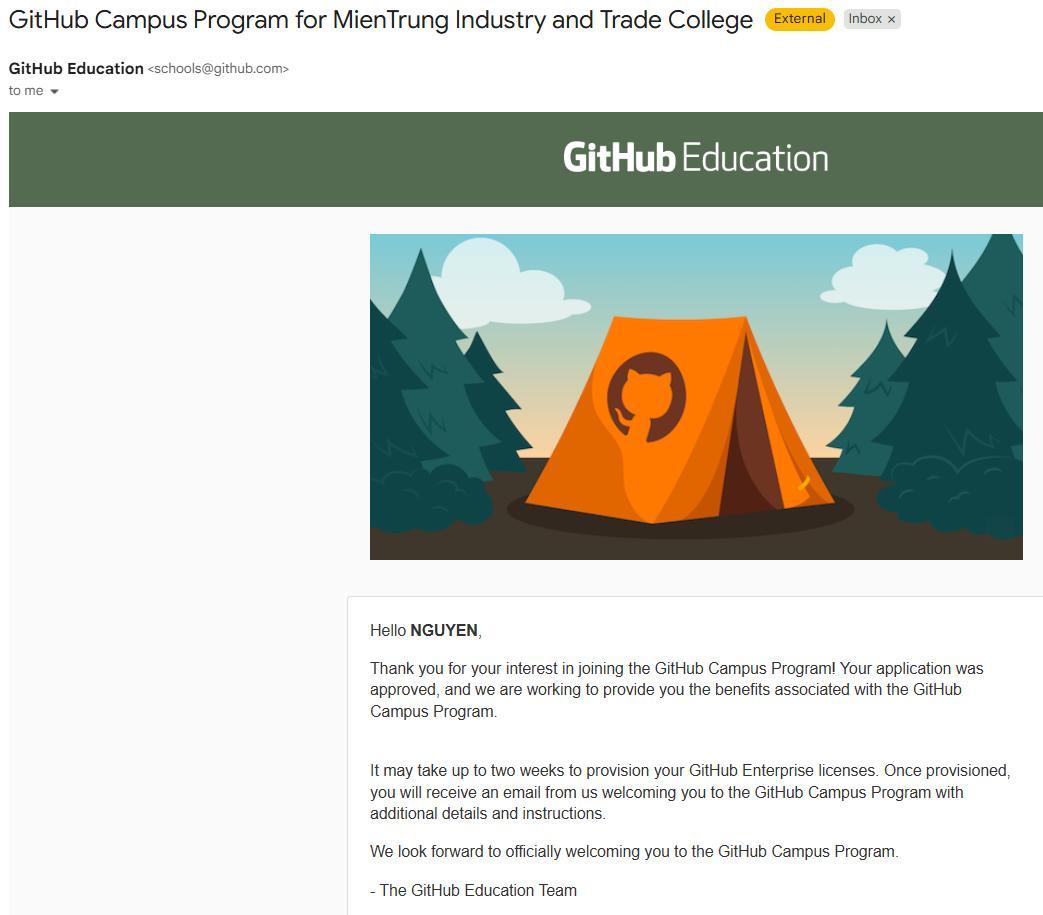Click the Octocat logo on the tent

coord(645,398)
